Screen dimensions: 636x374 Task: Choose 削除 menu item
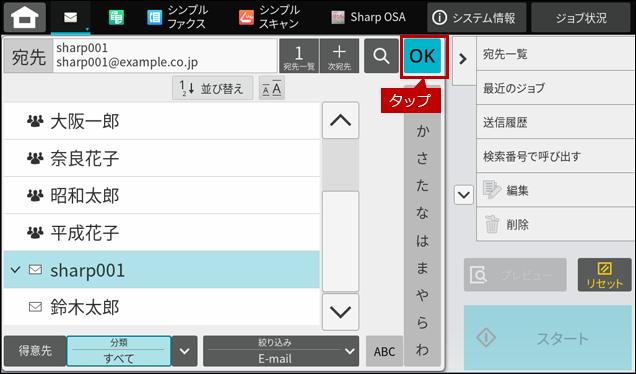point(556,224)
